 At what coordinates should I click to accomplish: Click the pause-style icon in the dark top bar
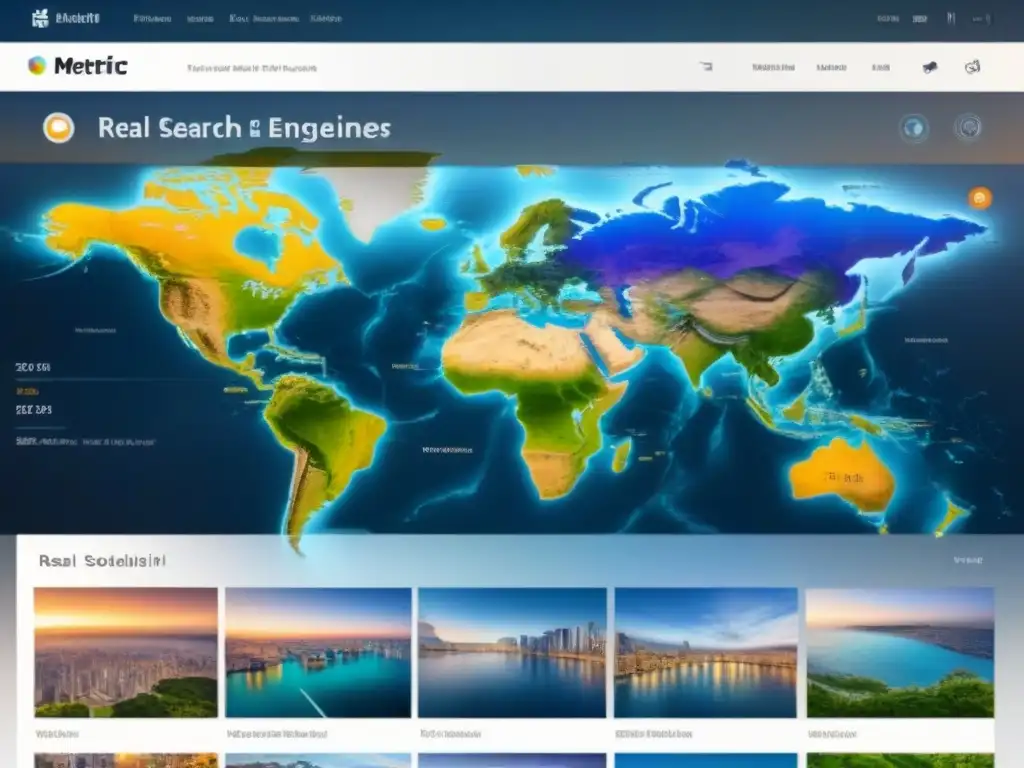950,18
